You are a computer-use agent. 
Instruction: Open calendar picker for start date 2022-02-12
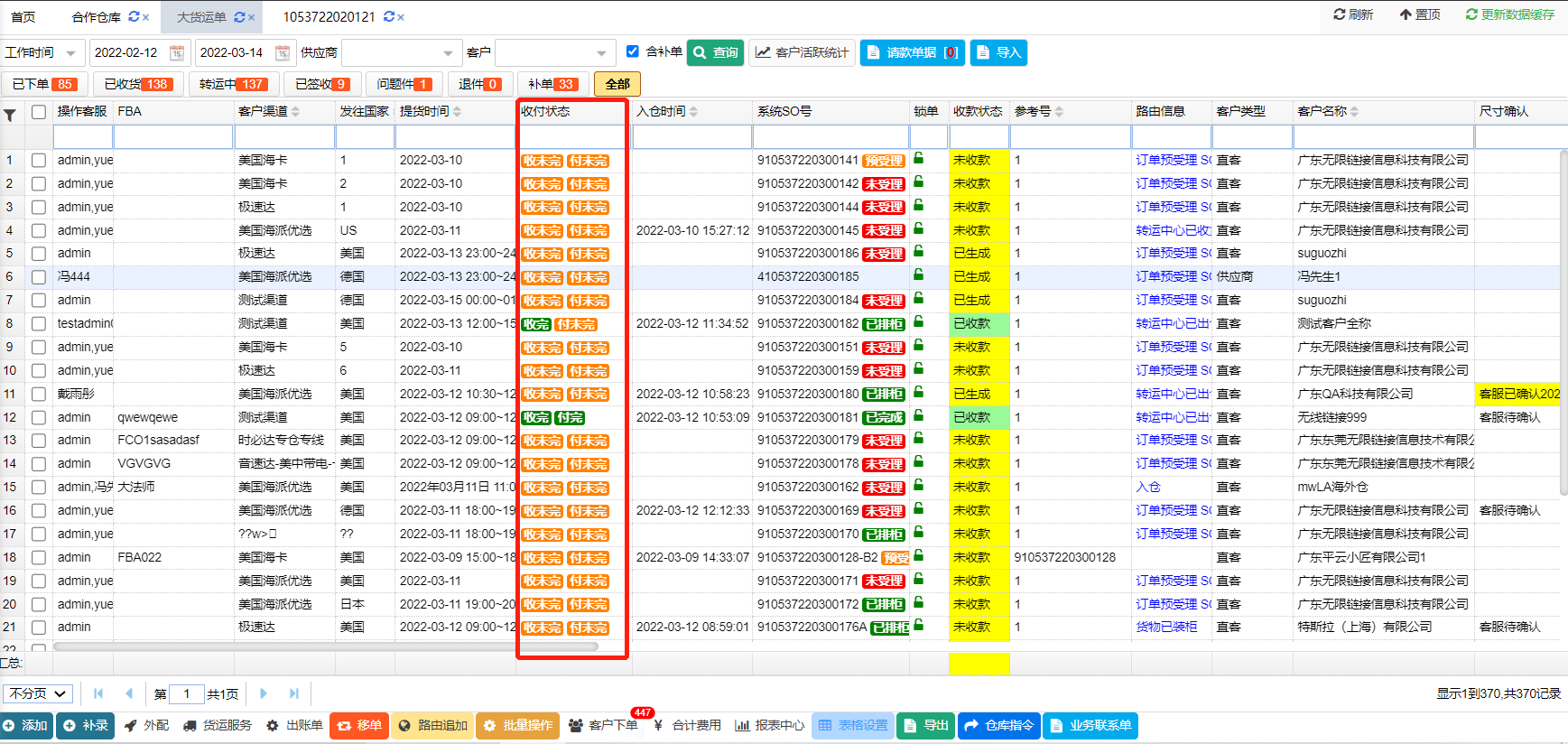click(x=177, y=53)
